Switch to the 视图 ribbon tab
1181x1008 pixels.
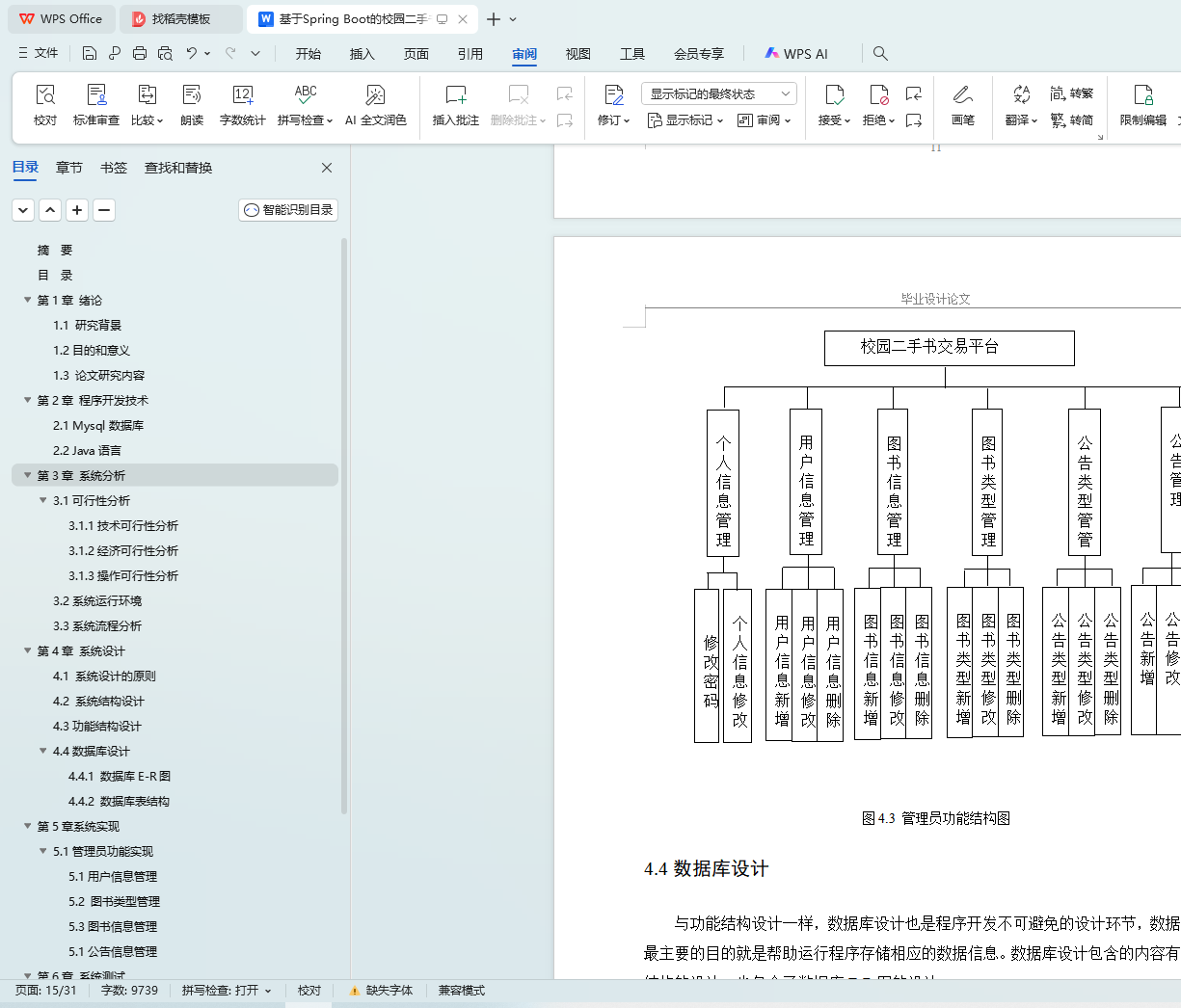(578, 54)
